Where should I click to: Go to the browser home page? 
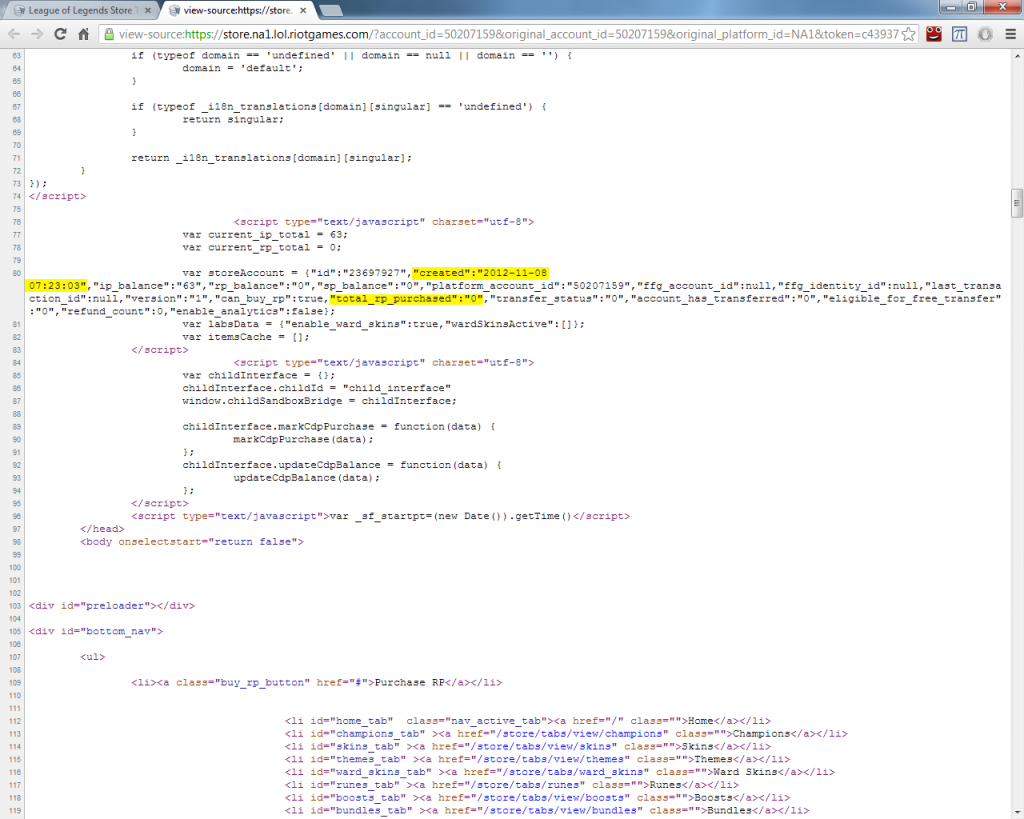click(84, 33)
